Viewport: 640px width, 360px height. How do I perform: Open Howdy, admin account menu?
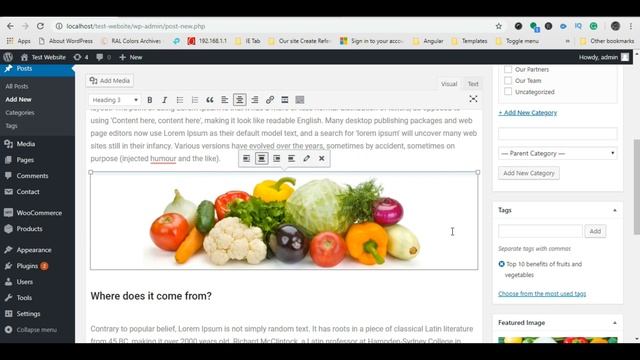[604, 57]
